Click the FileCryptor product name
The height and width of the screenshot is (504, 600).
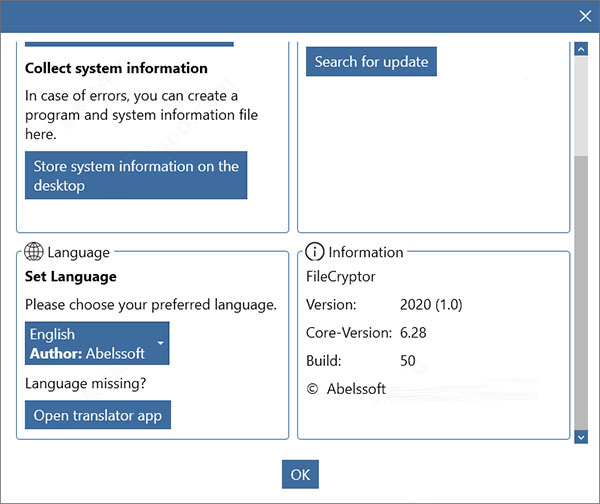(340, 276)
